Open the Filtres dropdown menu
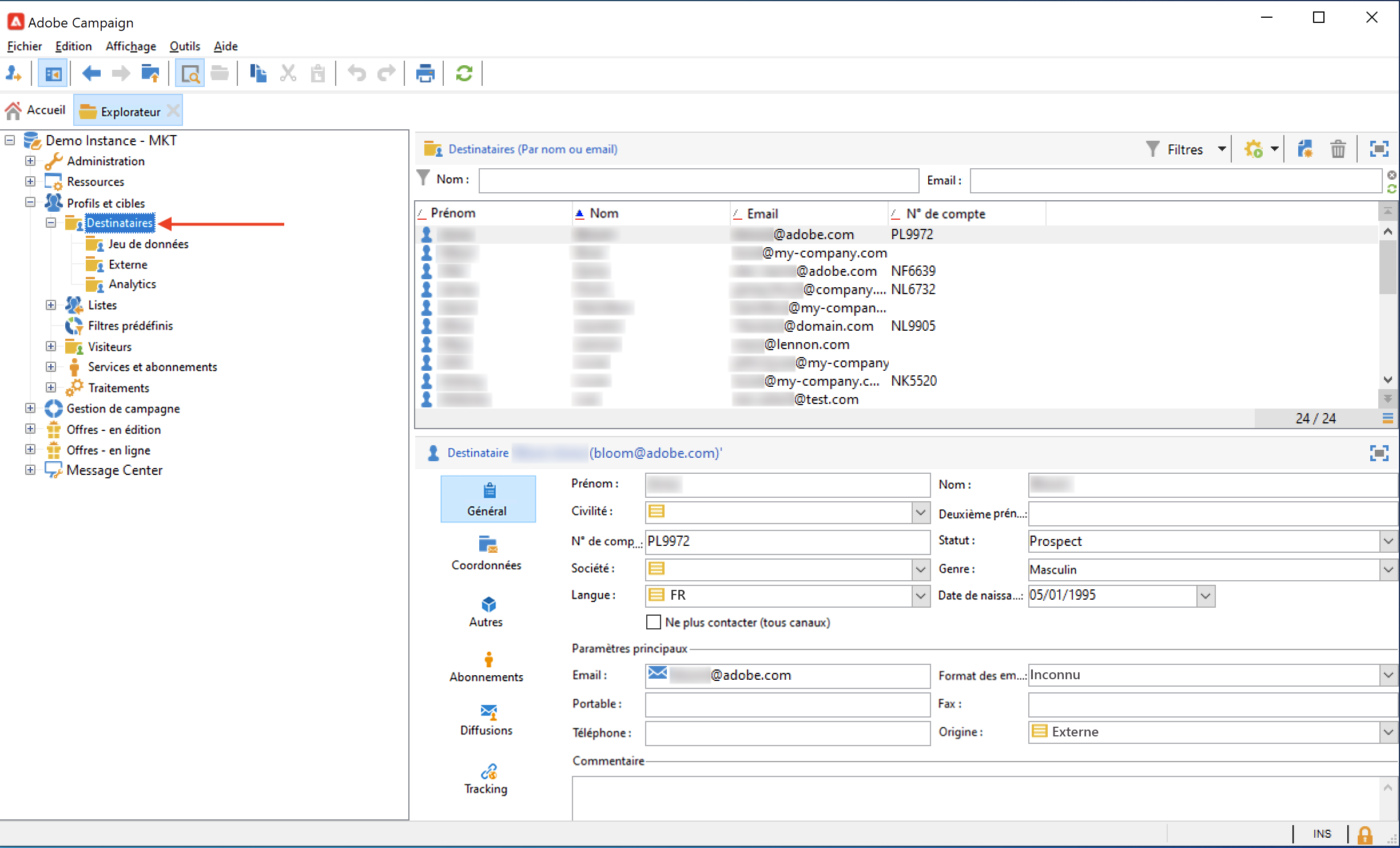 click(x=1222, y=149)
